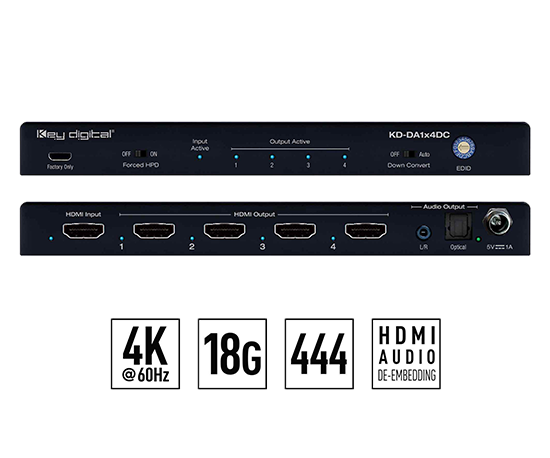
Task: Click the rear LED above output number 2
Action: click(192, 238)
